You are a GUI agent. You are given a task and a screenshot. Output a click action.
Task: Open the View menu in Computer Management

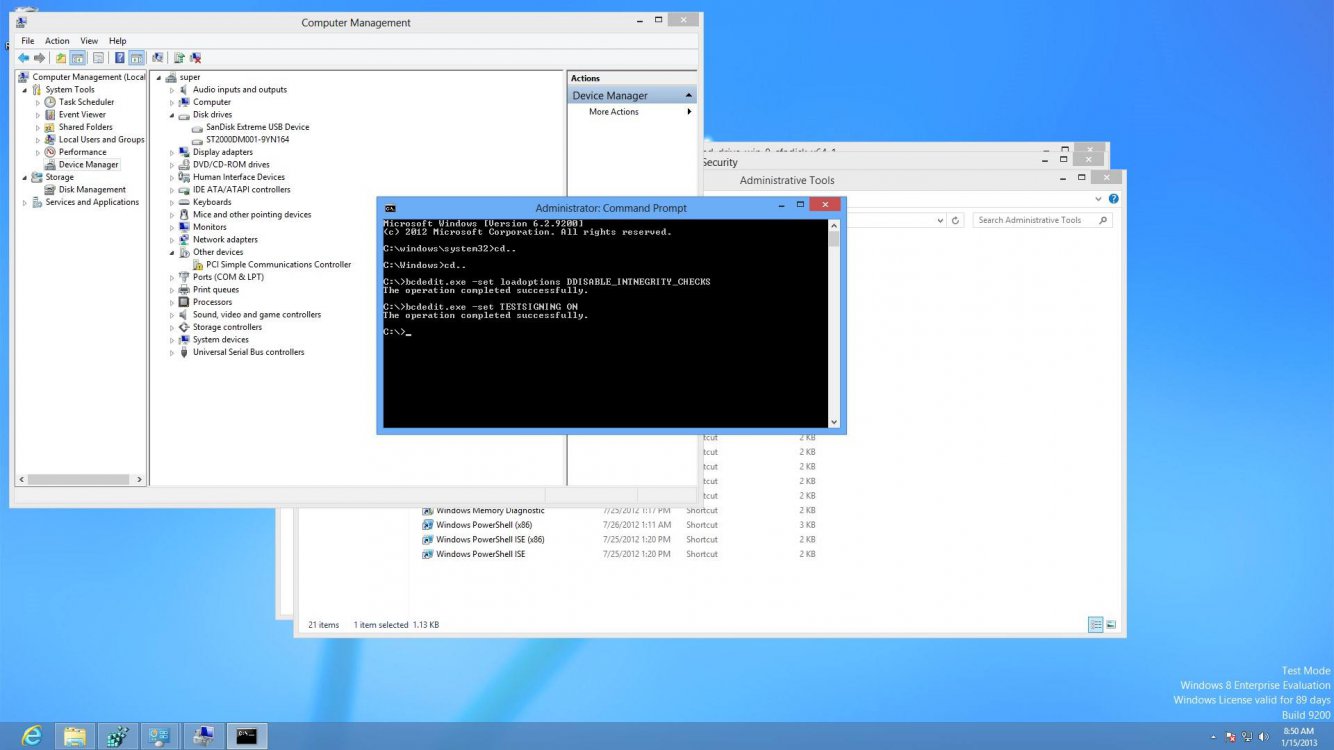click(89, 41)
